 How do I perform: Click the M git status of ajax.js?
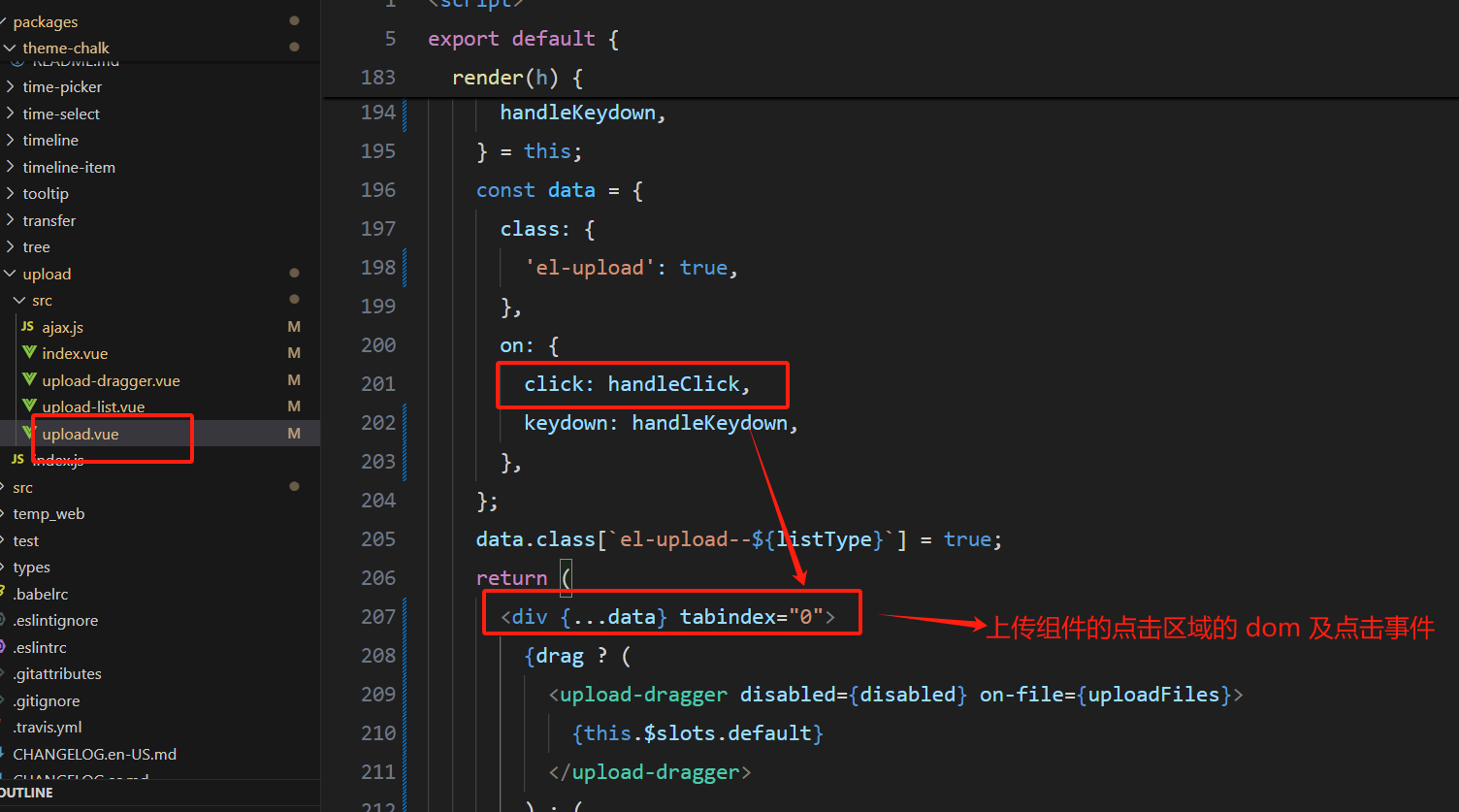coord(294,327)
